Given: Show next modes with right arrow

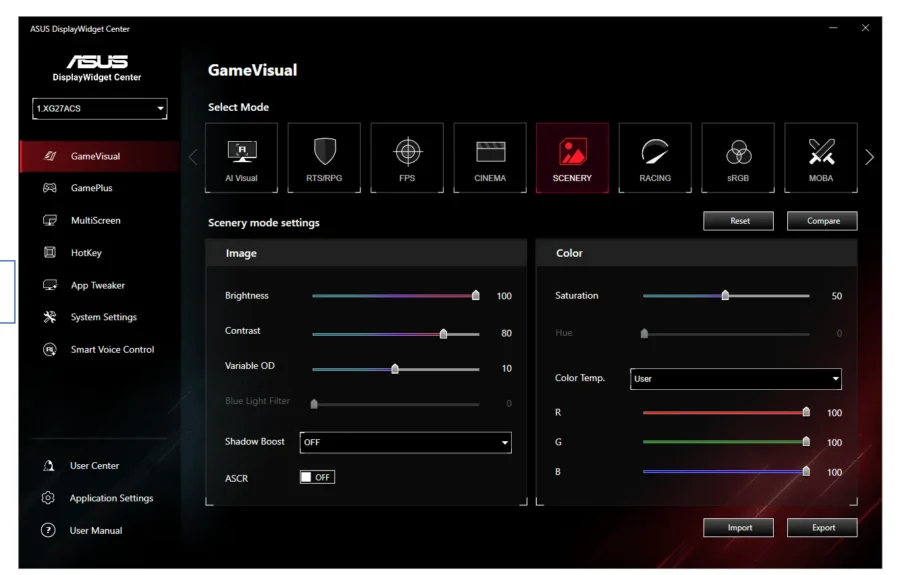Looking at the screenshot, I should [870, 157].
